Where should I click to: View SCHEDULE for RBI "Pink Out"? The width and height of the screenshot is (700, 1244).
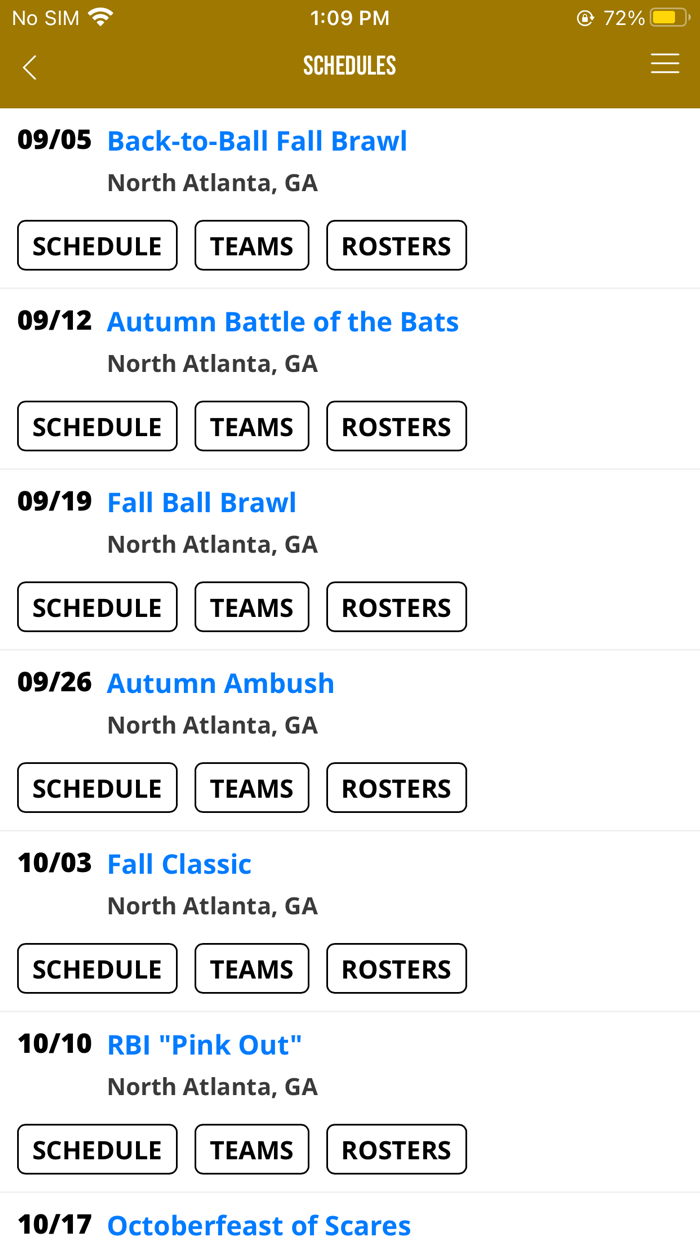tap(96, 1149)
